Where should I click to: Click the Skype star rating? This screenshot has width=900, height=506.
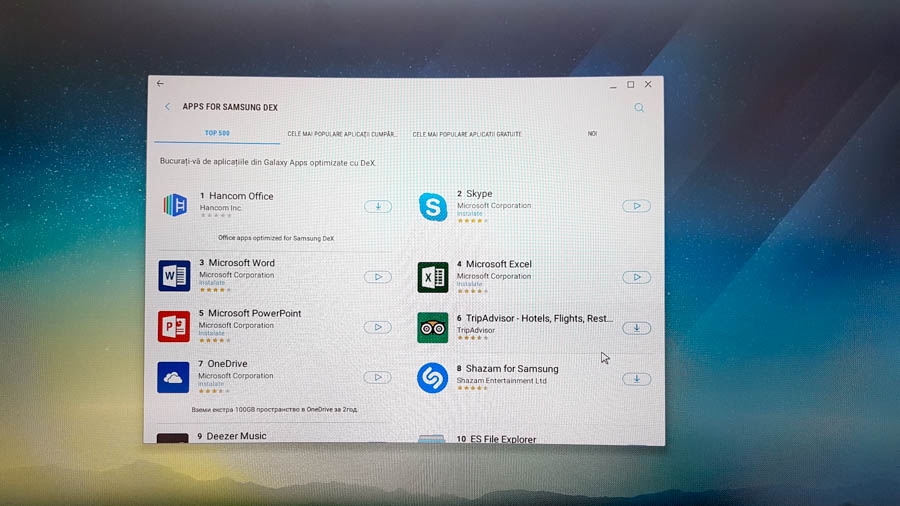(x=472, y=221)
